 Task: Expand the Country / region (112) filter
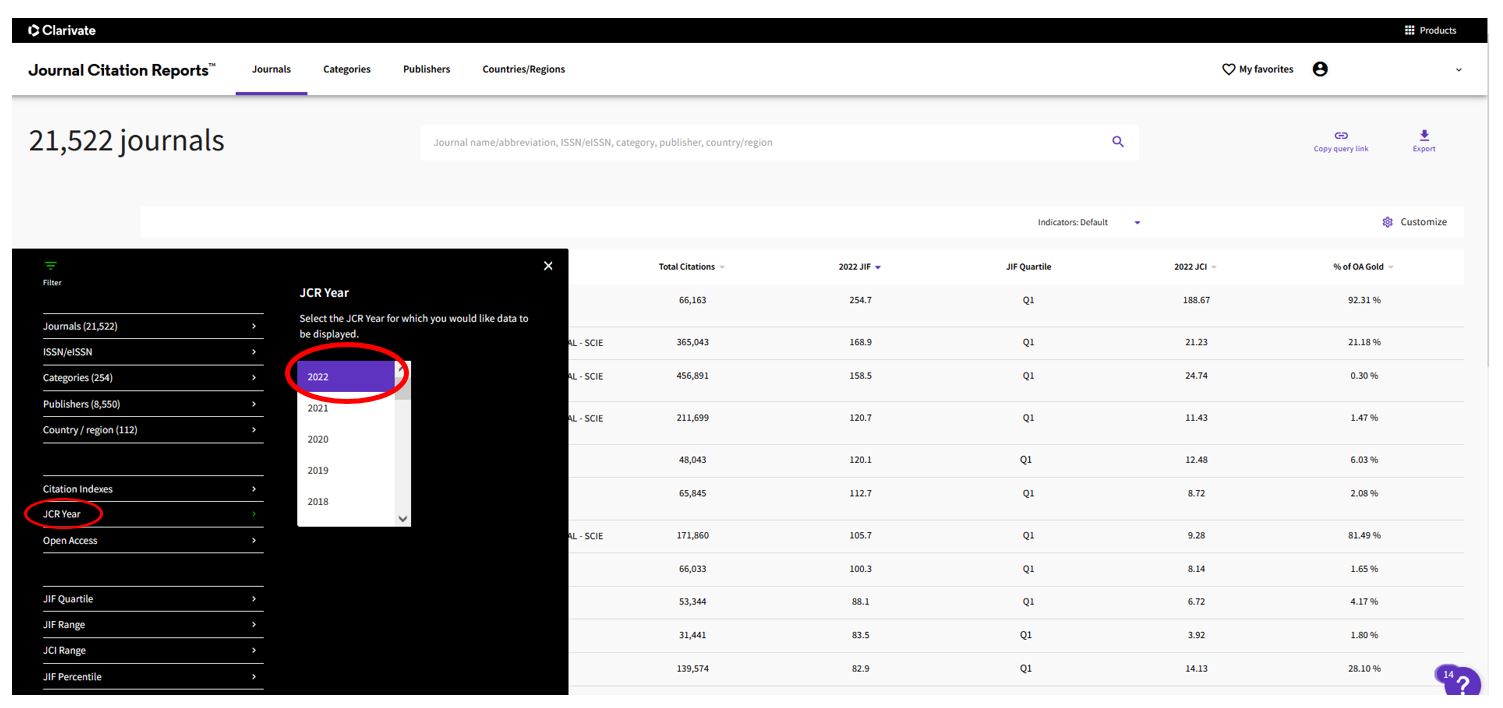pyautogui.click(x=153, y=430)
